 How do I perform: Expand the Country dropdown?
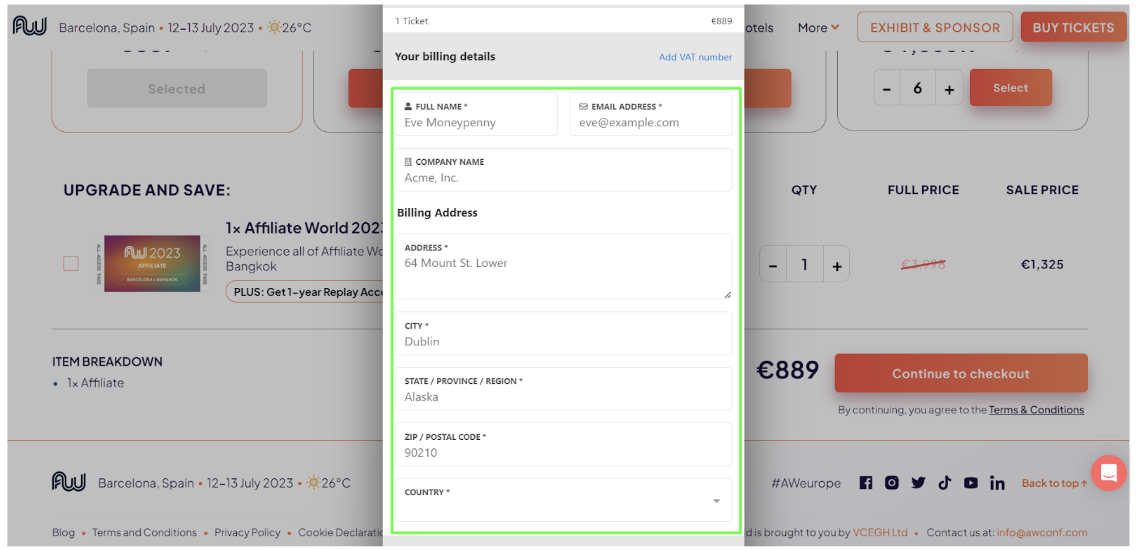click(561, 501)
